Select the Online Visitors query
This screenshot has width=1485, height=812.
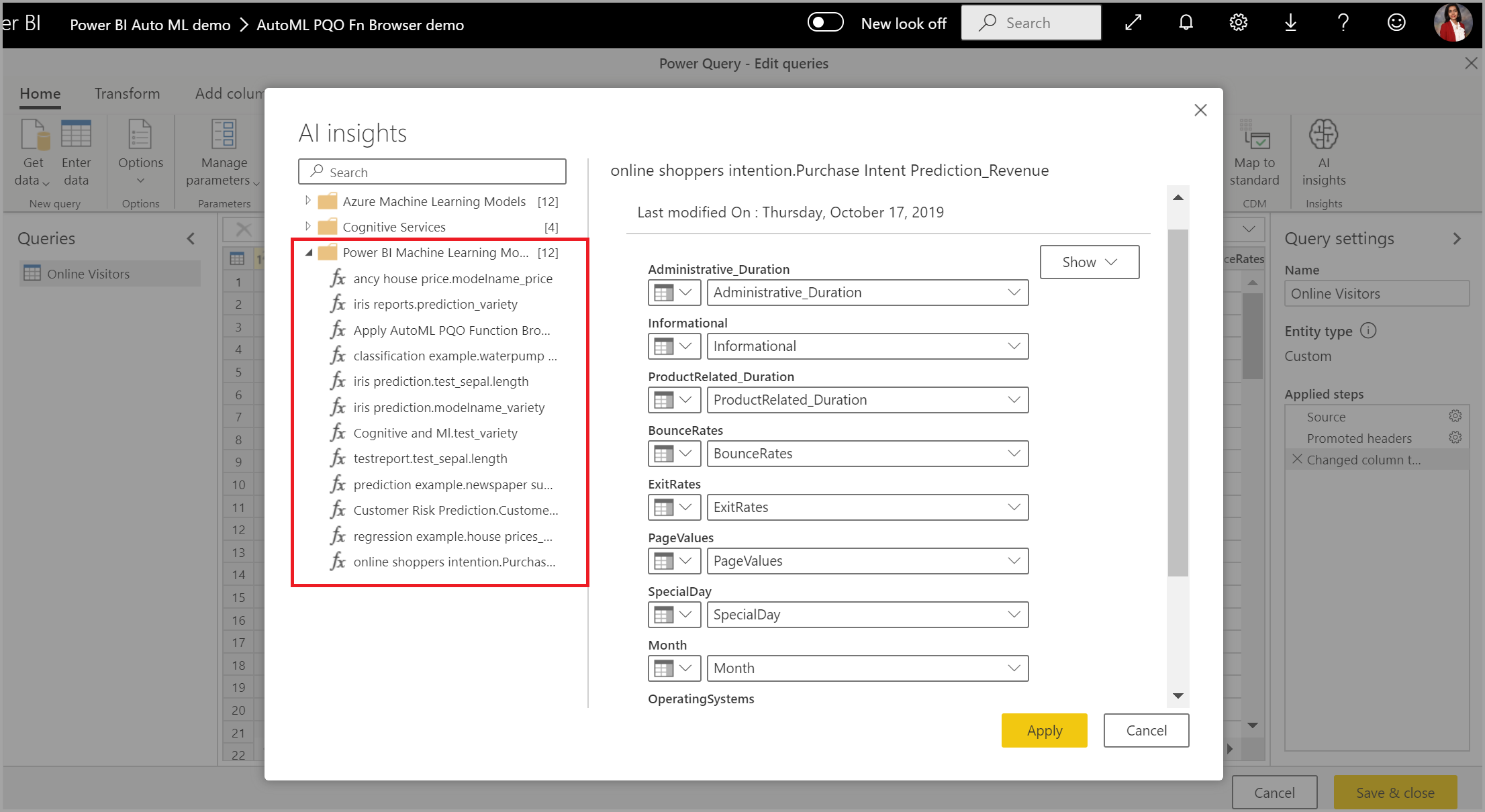pyautogui.click(x=99, y=272)
